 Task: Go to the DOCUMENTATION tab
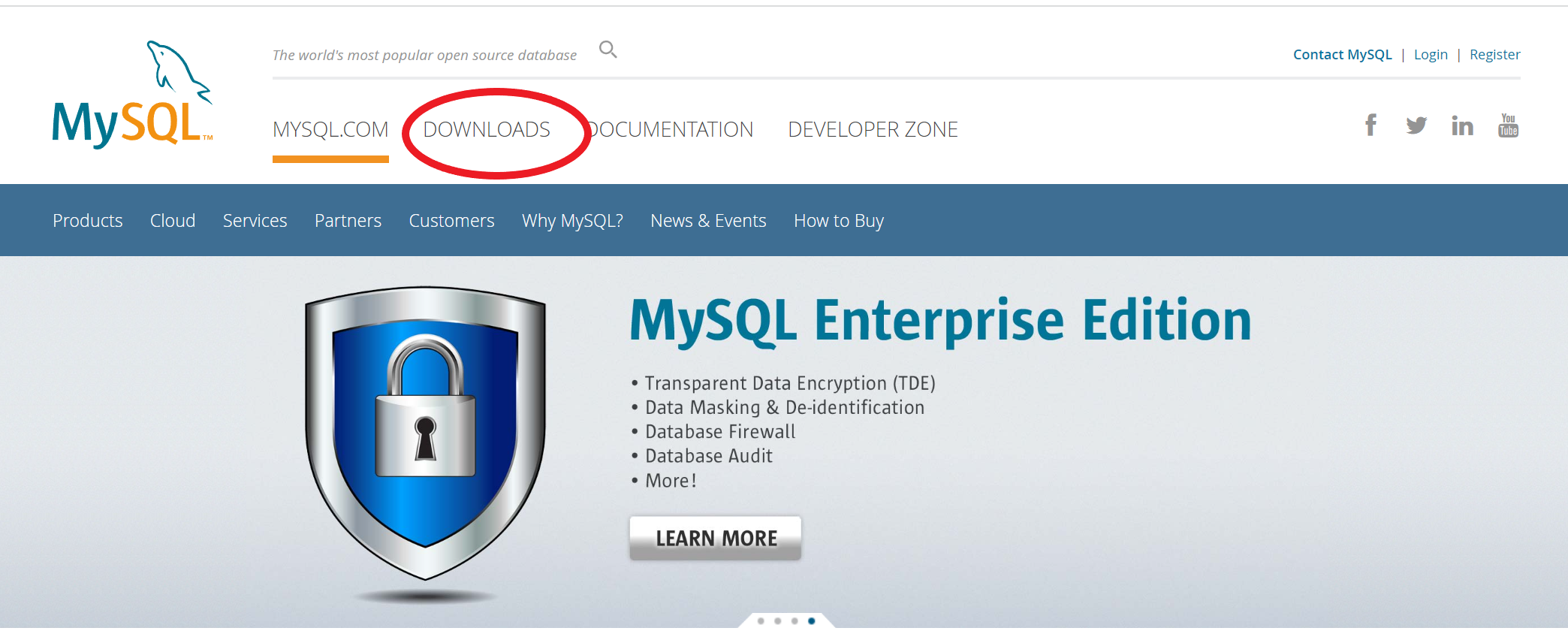tap(670, 129)
